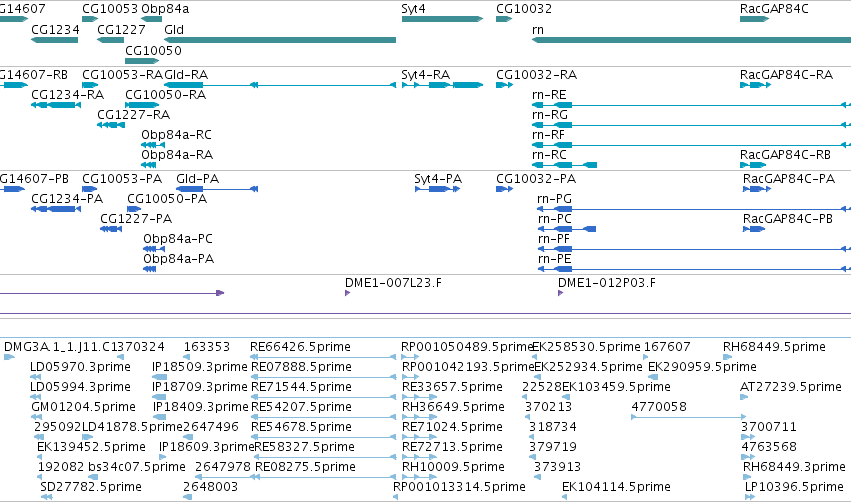The width and height of the screenshot is (851, 502).
Task: Click the rn-RG transcript label
Action: click(550, 115)
